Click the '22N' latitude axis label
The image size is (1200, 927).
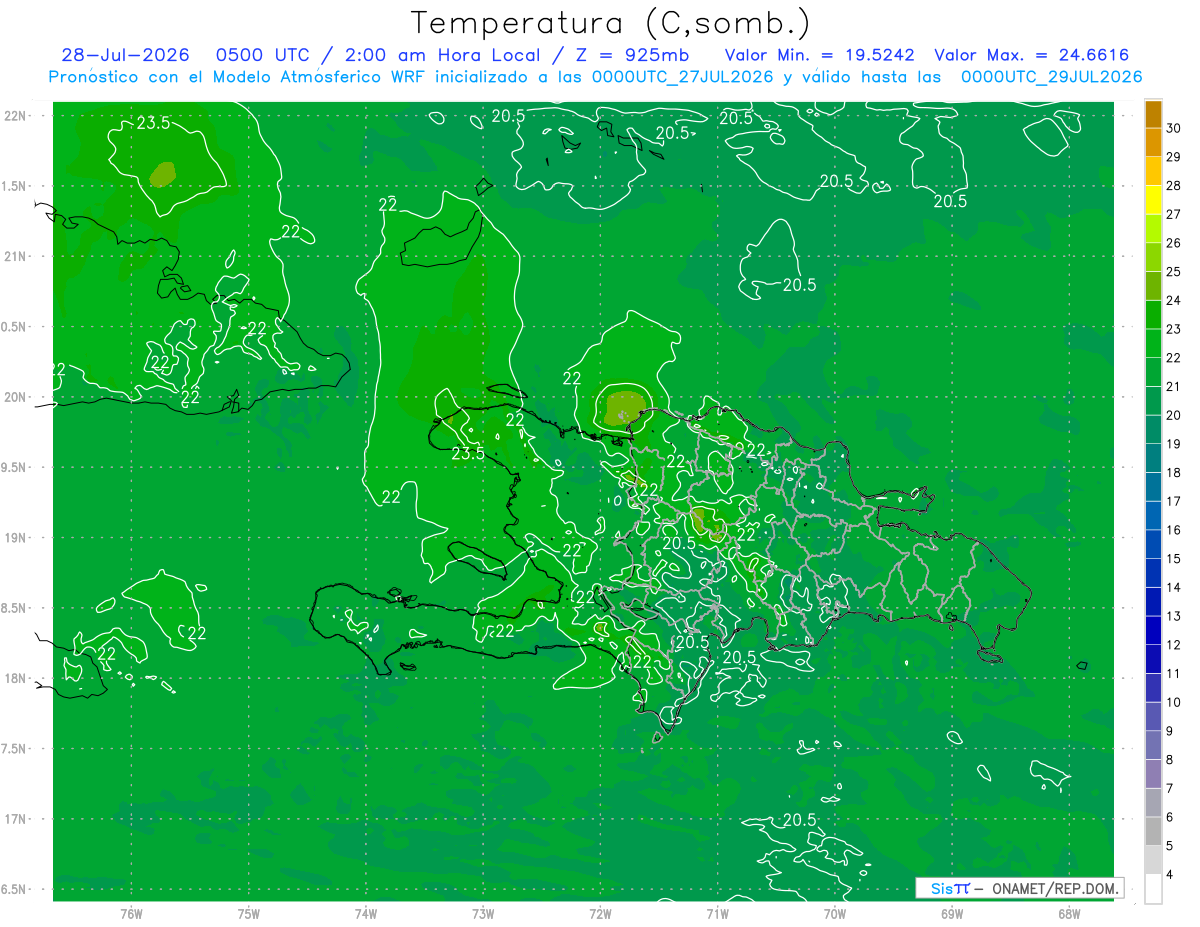coord(15,115)
